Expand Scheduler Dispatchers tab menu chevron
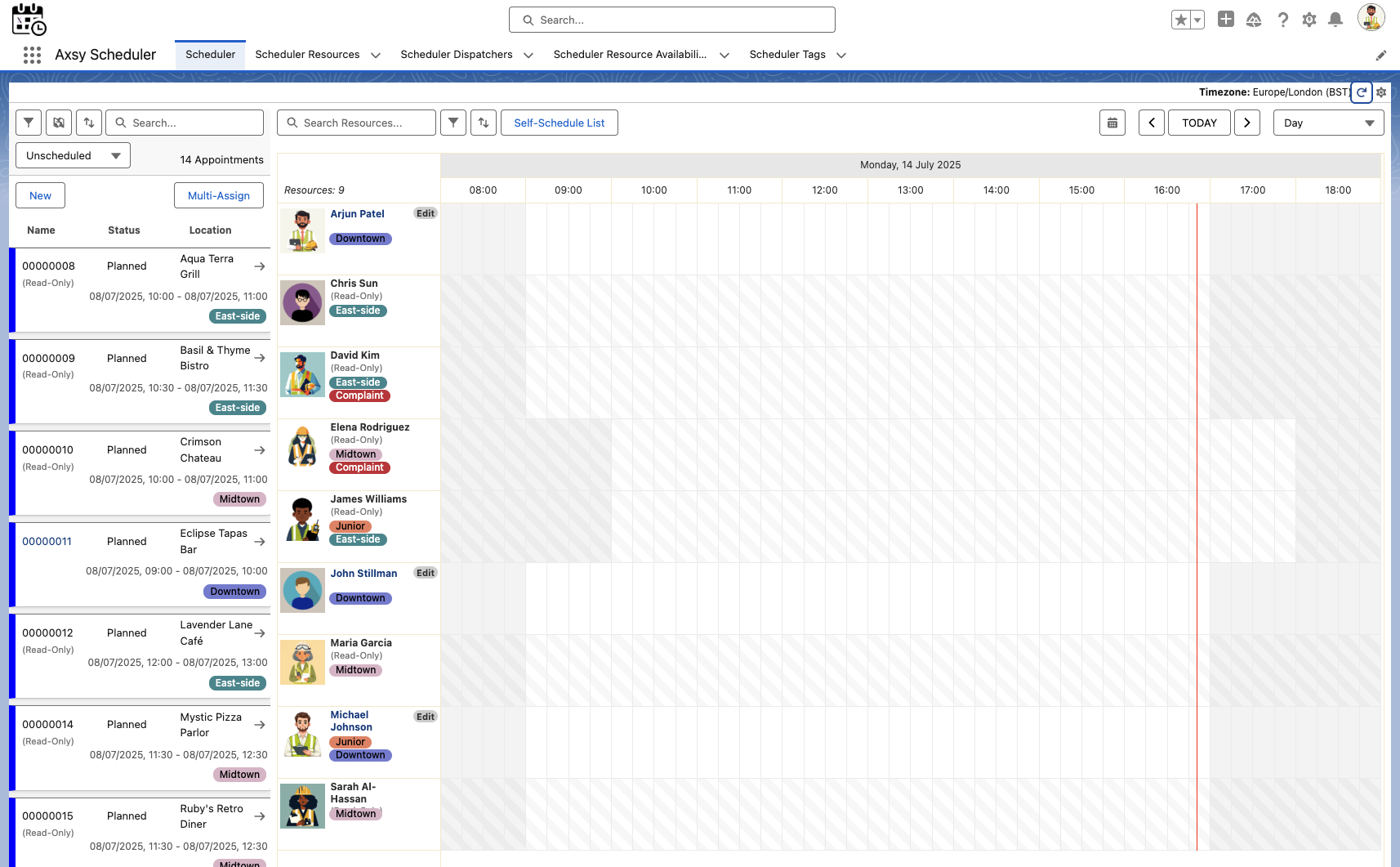The height and width of the screenshot is (867, 1400). coord(528,56)
